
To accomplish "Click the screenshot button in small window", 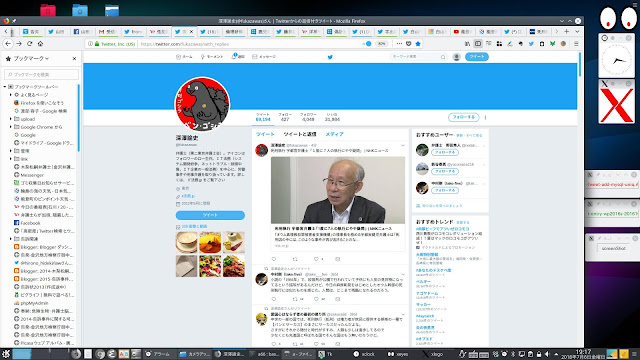I will [x=613, y=248].
